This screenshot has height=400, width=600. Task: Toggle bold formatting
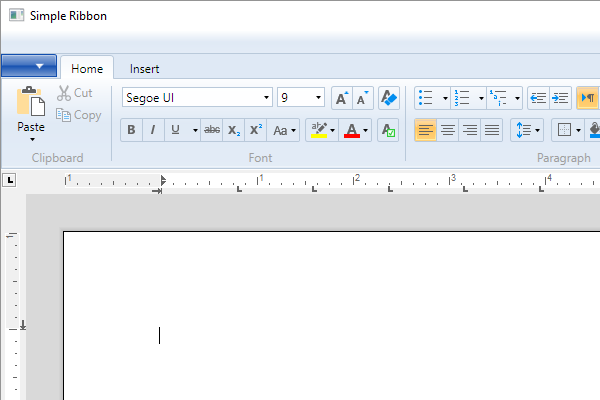[131, 130]
